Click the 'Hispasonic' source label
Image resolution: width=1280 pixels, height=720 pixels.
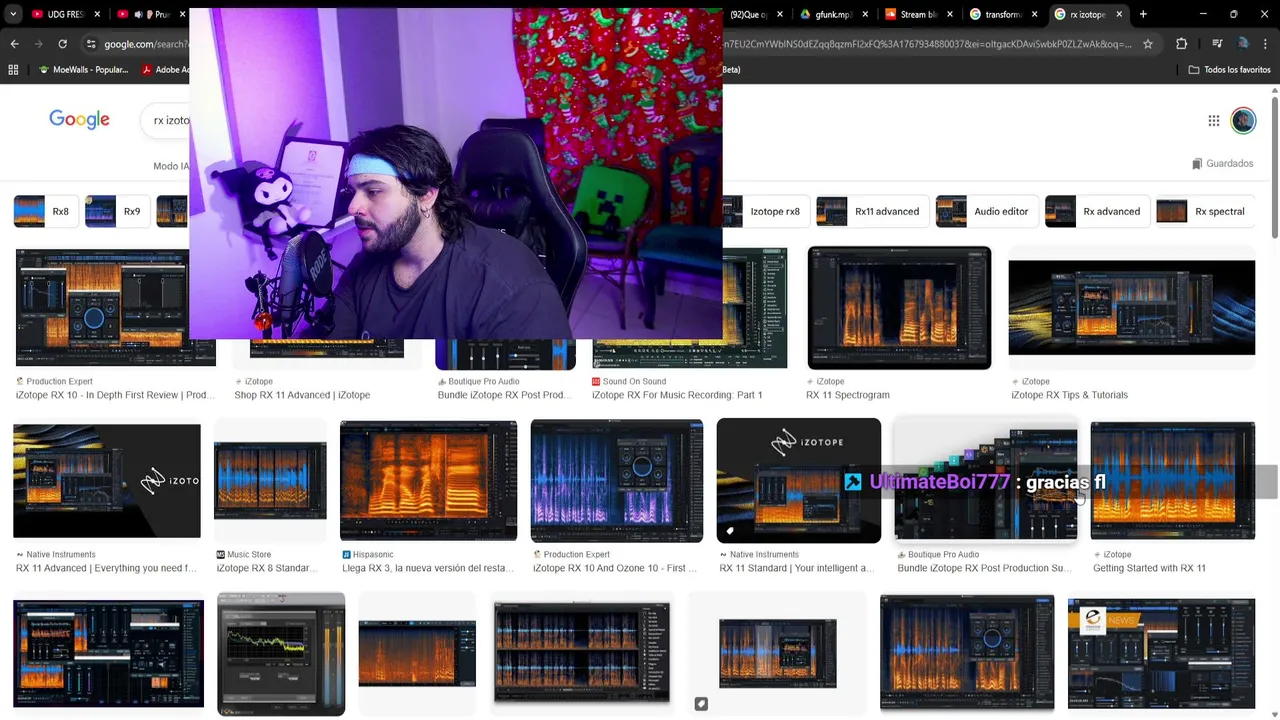(x=373, y=554)
